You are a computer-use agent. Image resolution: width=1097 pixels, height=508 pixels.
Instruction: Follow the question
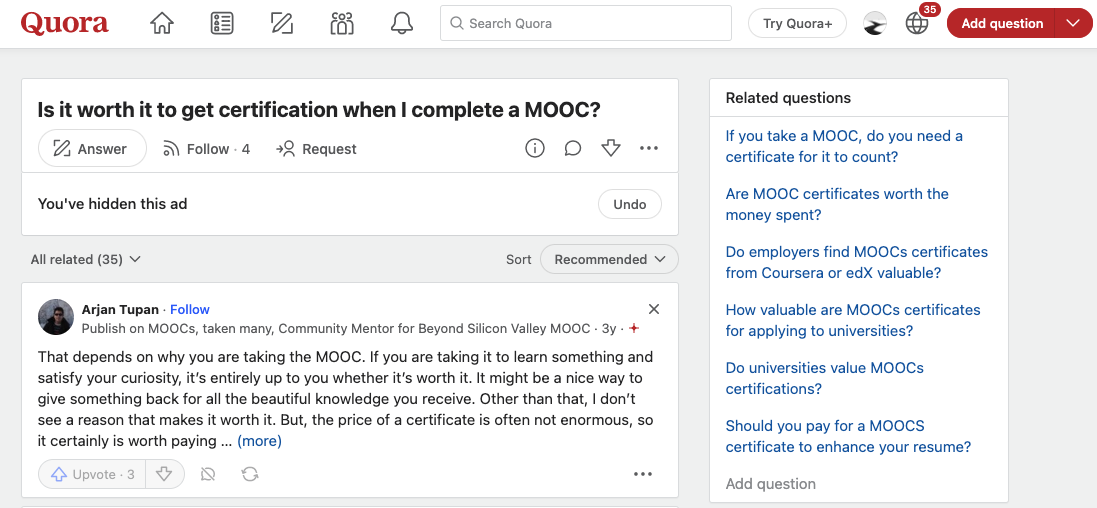point(206,149)
